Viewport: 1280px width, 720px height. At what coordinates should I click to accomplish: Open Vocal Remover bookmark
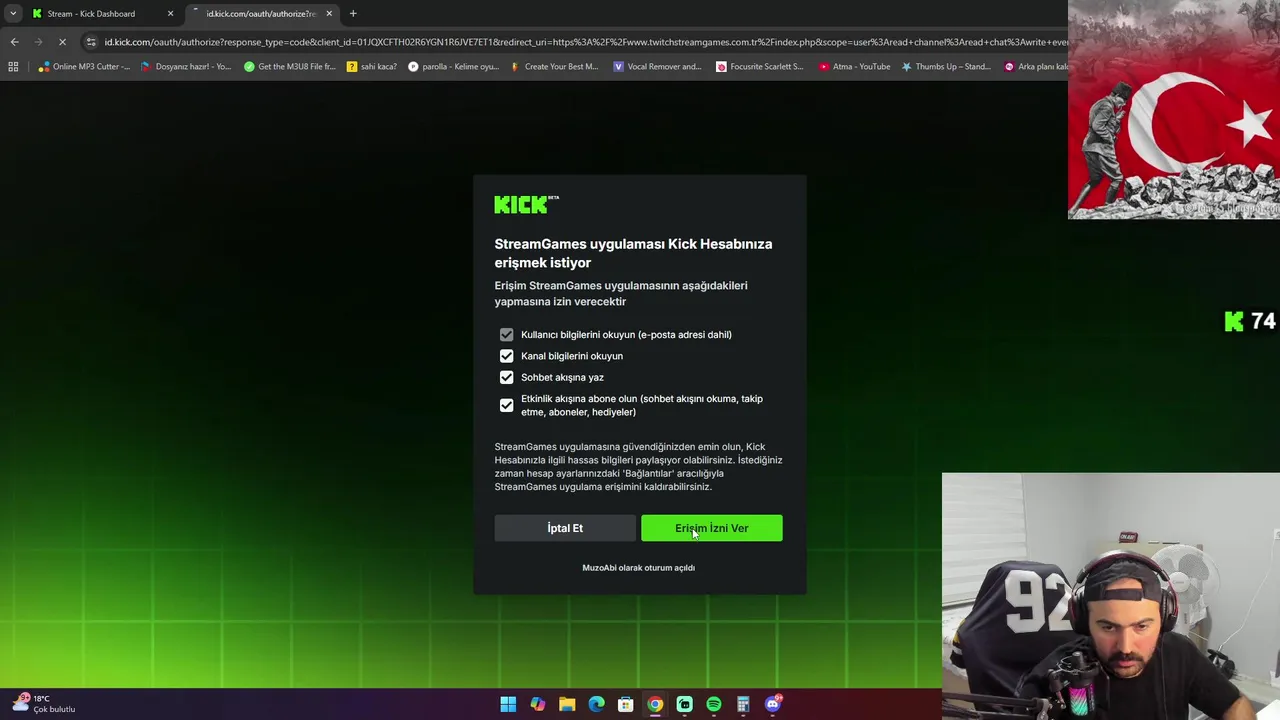[x=657, y=67]
